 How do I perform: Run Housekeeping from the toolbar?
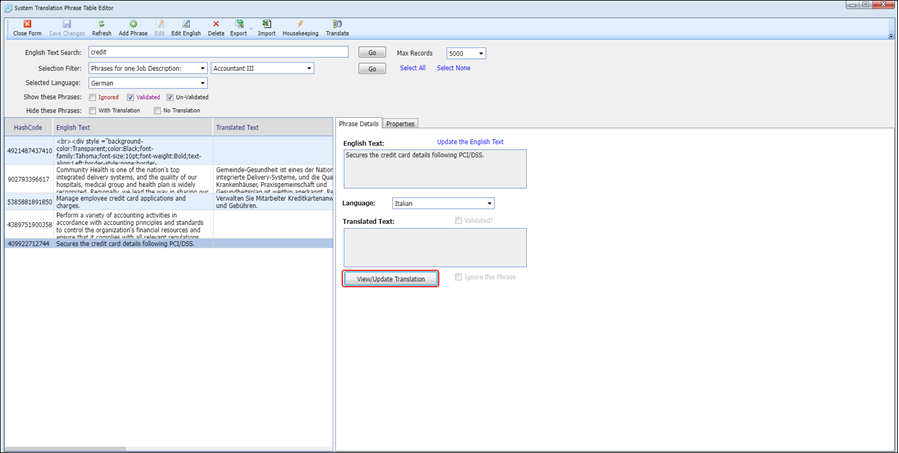[300, 24]
